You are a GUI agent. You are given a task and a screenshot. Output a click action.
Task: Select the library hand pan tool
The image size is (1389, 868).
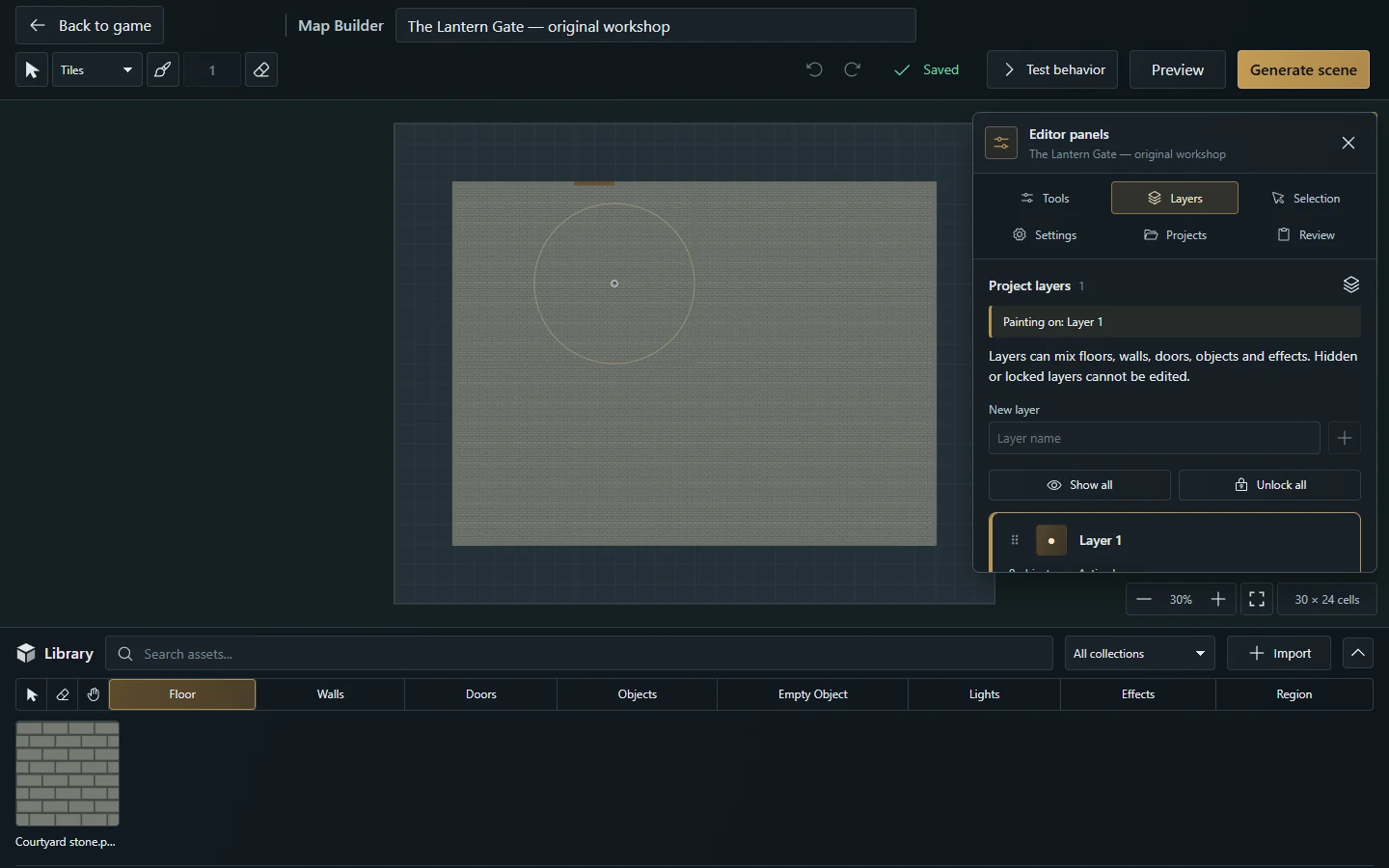click(94, 694)
